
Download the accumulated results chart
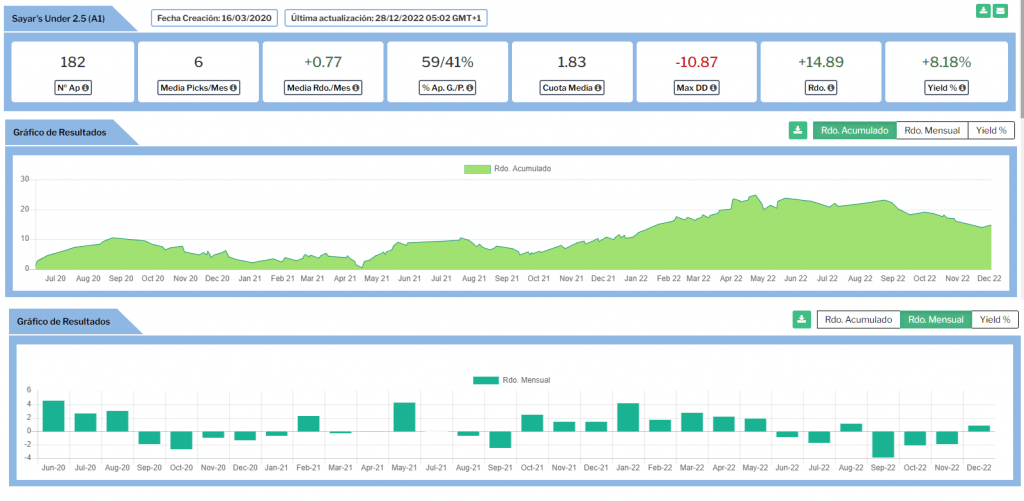click(x=797, y=130)
